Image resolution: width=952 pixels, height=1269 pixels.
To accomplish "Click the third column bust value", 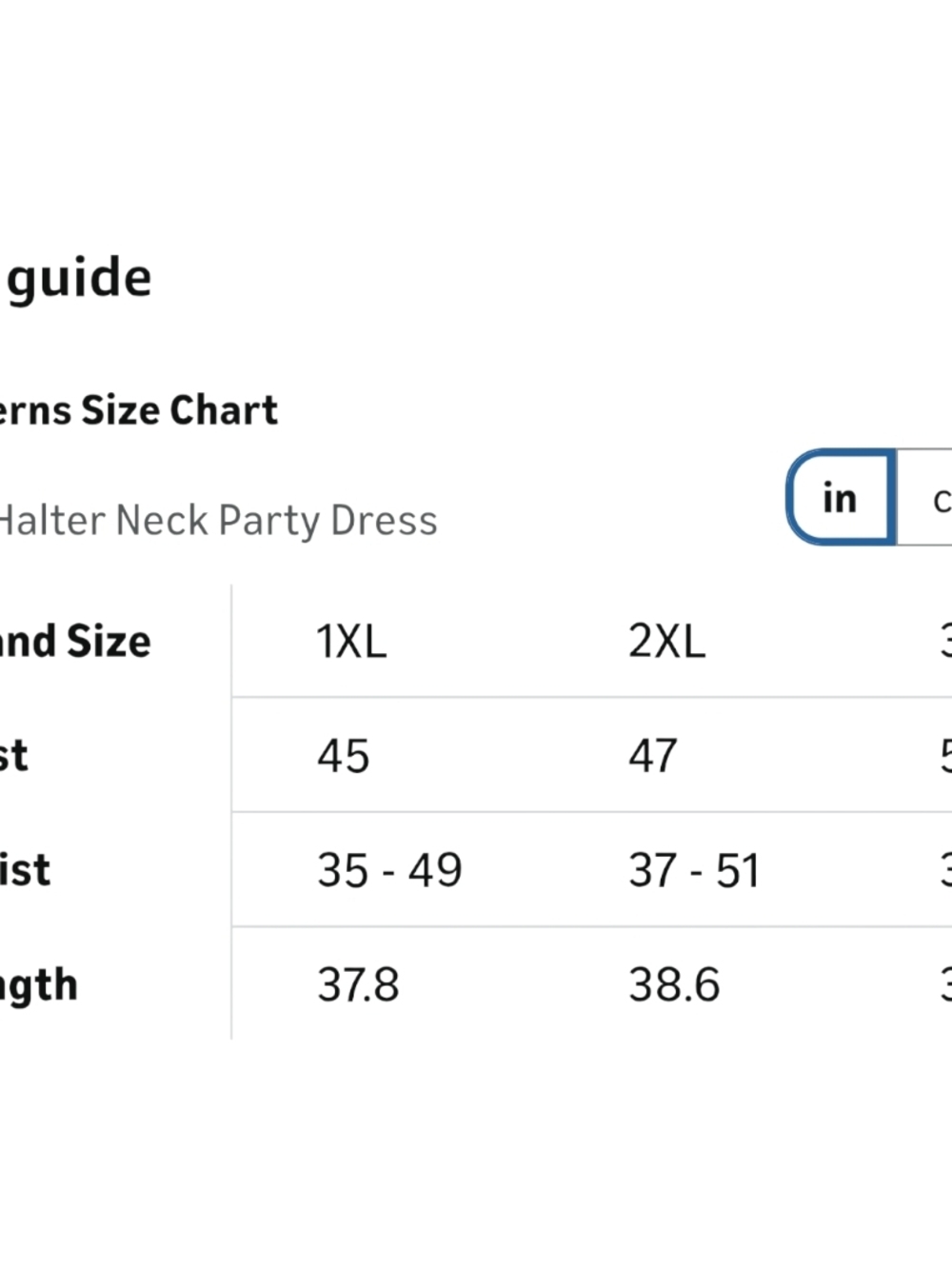I will point(946,756).
